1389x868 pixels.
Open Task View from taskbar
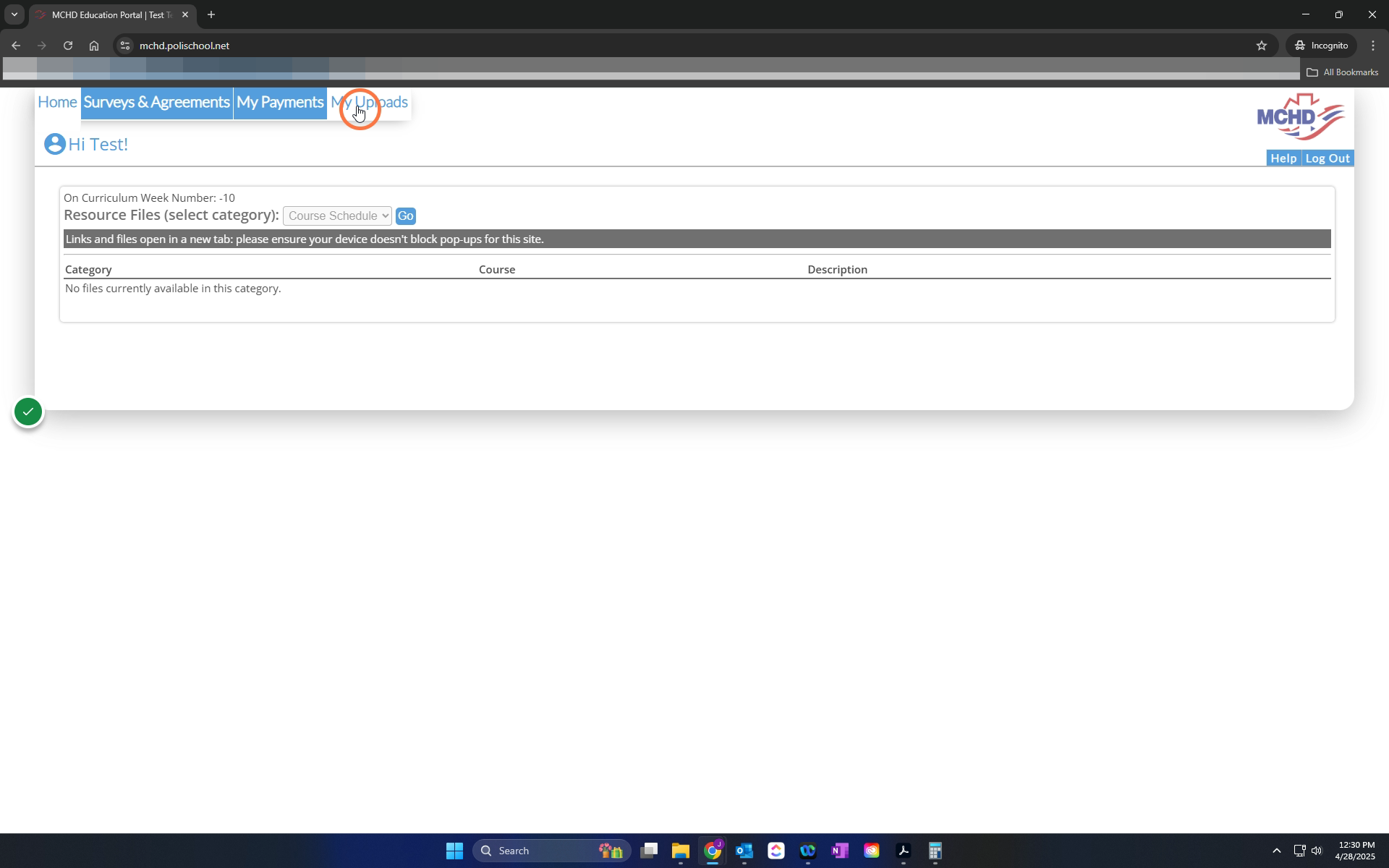[x=649, y=851]
